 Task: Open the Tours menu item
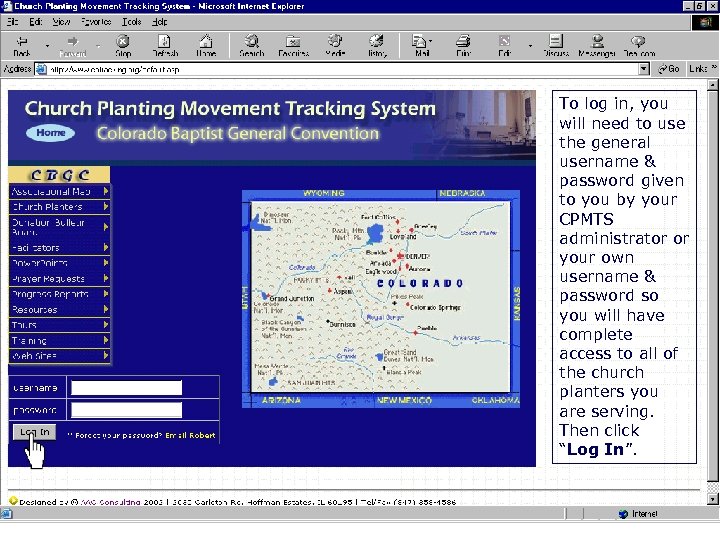[60, 325]
